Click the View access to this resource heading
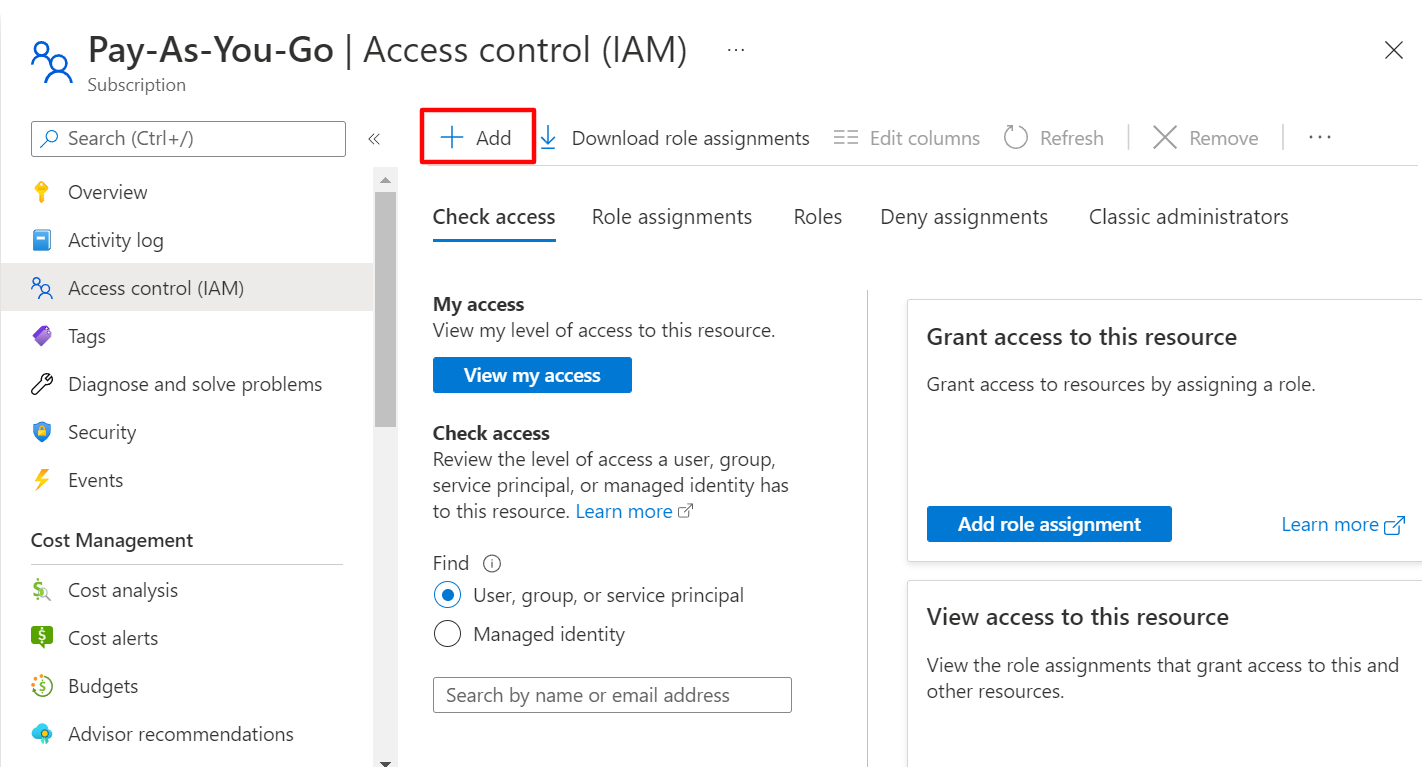 (x=1078, y=617)
